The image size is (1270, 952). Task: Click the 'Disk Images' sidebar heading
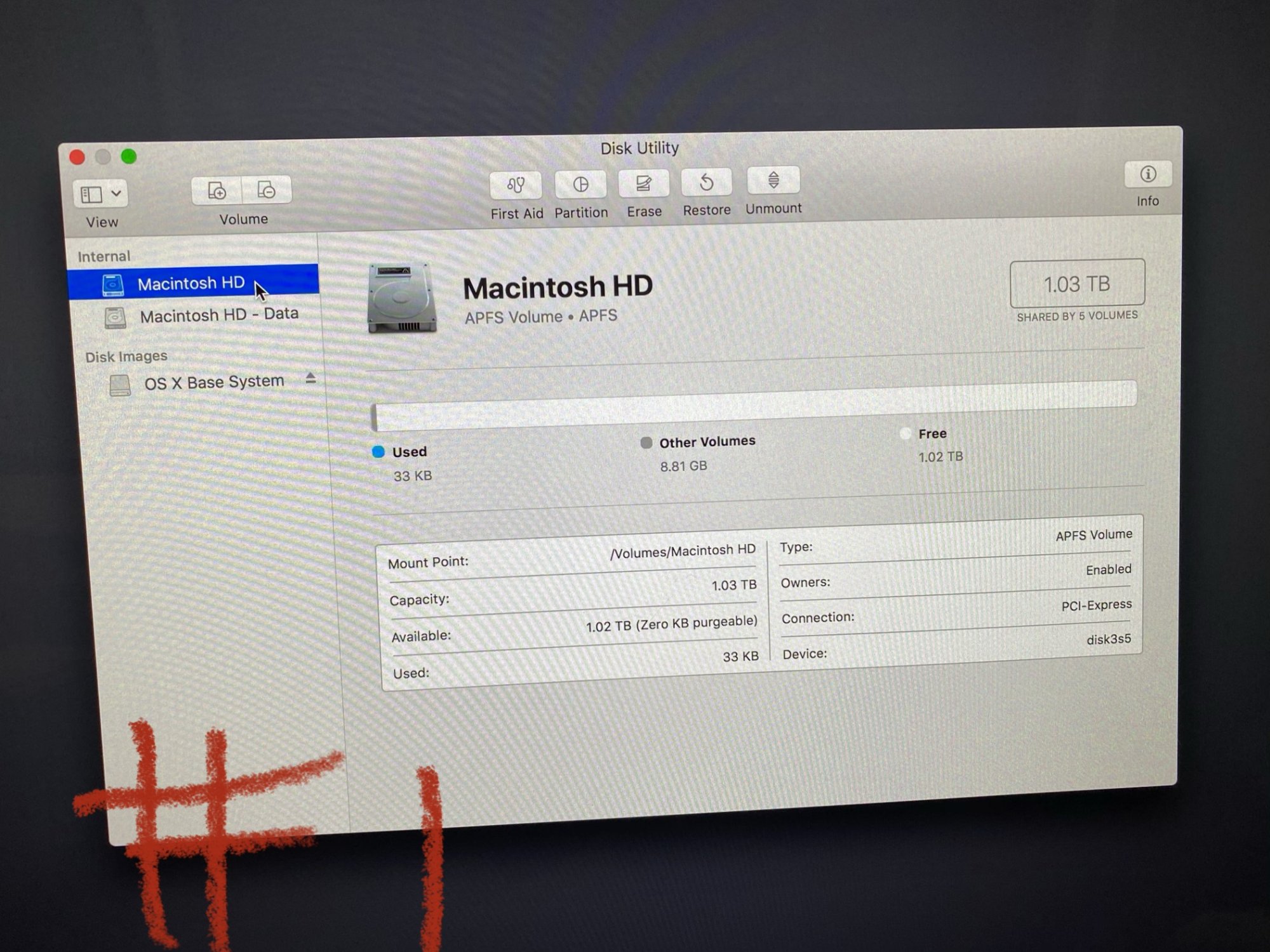click(x=126, y=357)
